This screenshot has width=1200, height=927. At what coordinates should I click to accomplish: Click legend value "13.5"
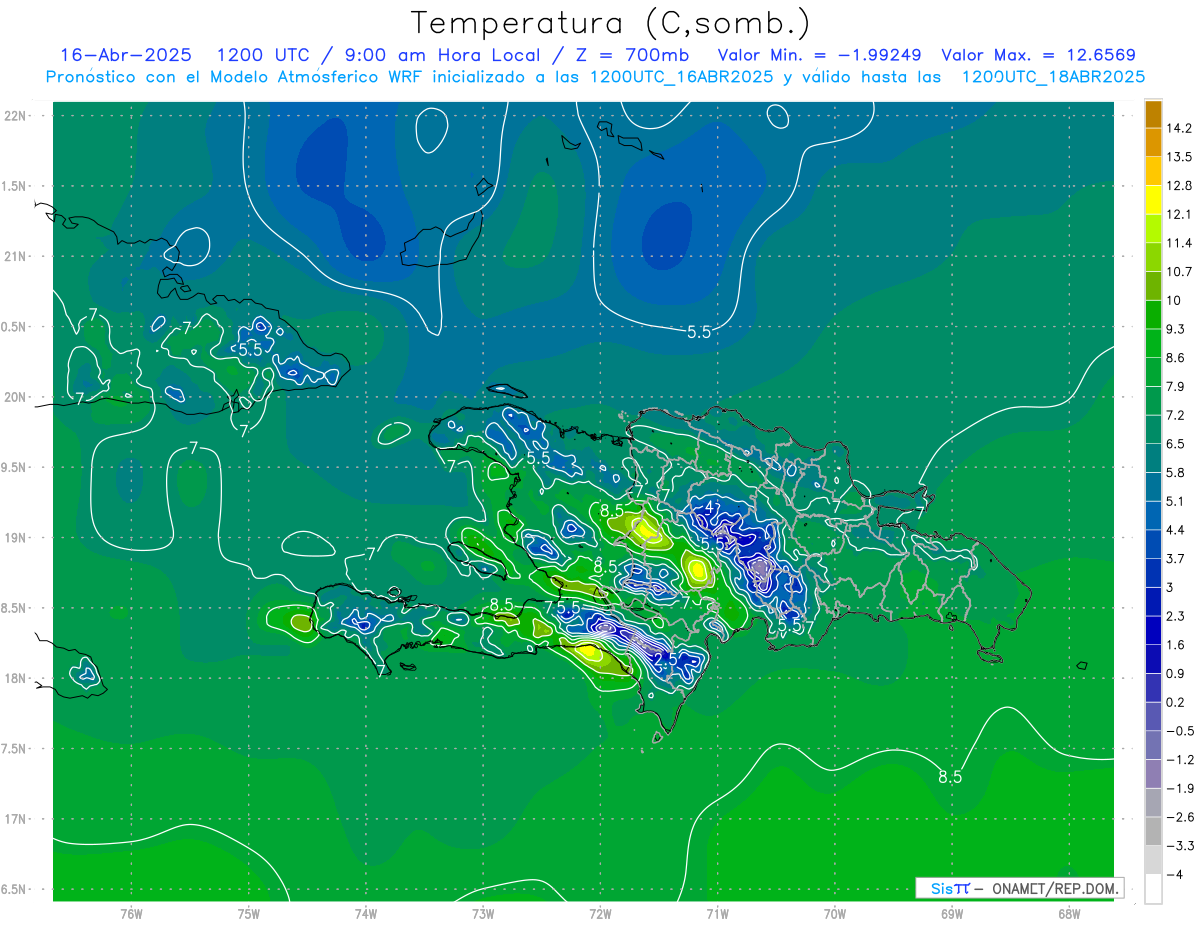pos(1180,157)
